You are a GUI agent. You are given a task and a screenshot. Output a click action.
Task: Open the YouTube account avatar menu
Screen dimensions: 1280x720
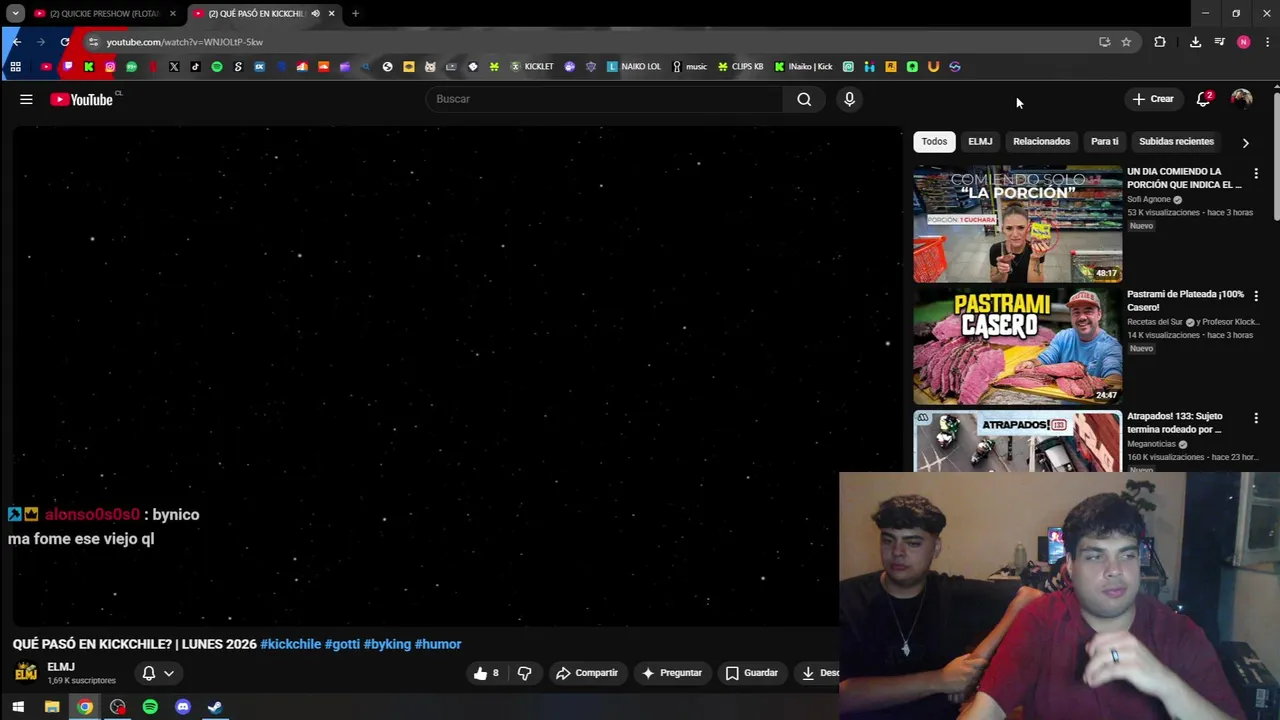click(x=1241, y=99)
